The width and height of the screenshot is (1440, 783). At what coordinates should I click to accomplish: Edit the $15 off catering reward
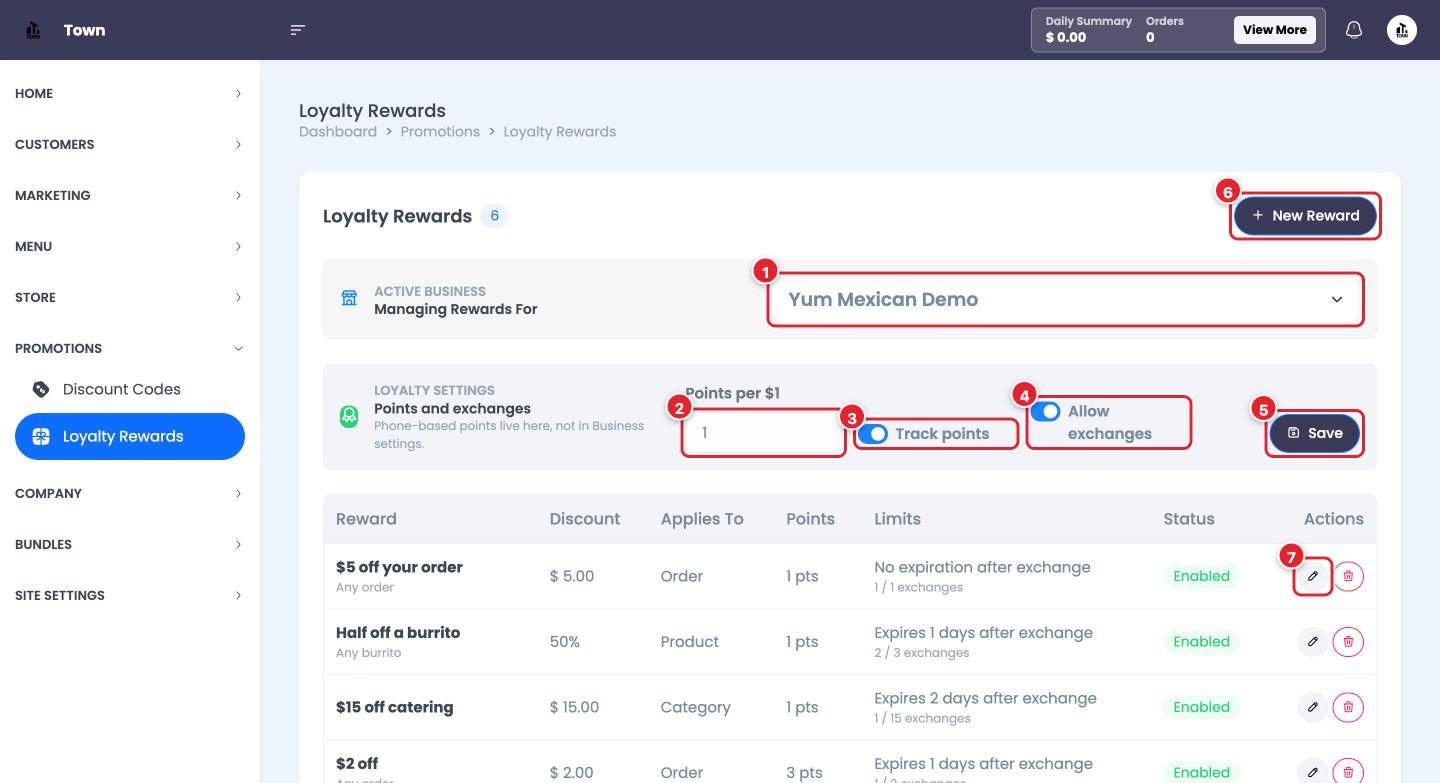(1313, 707)
